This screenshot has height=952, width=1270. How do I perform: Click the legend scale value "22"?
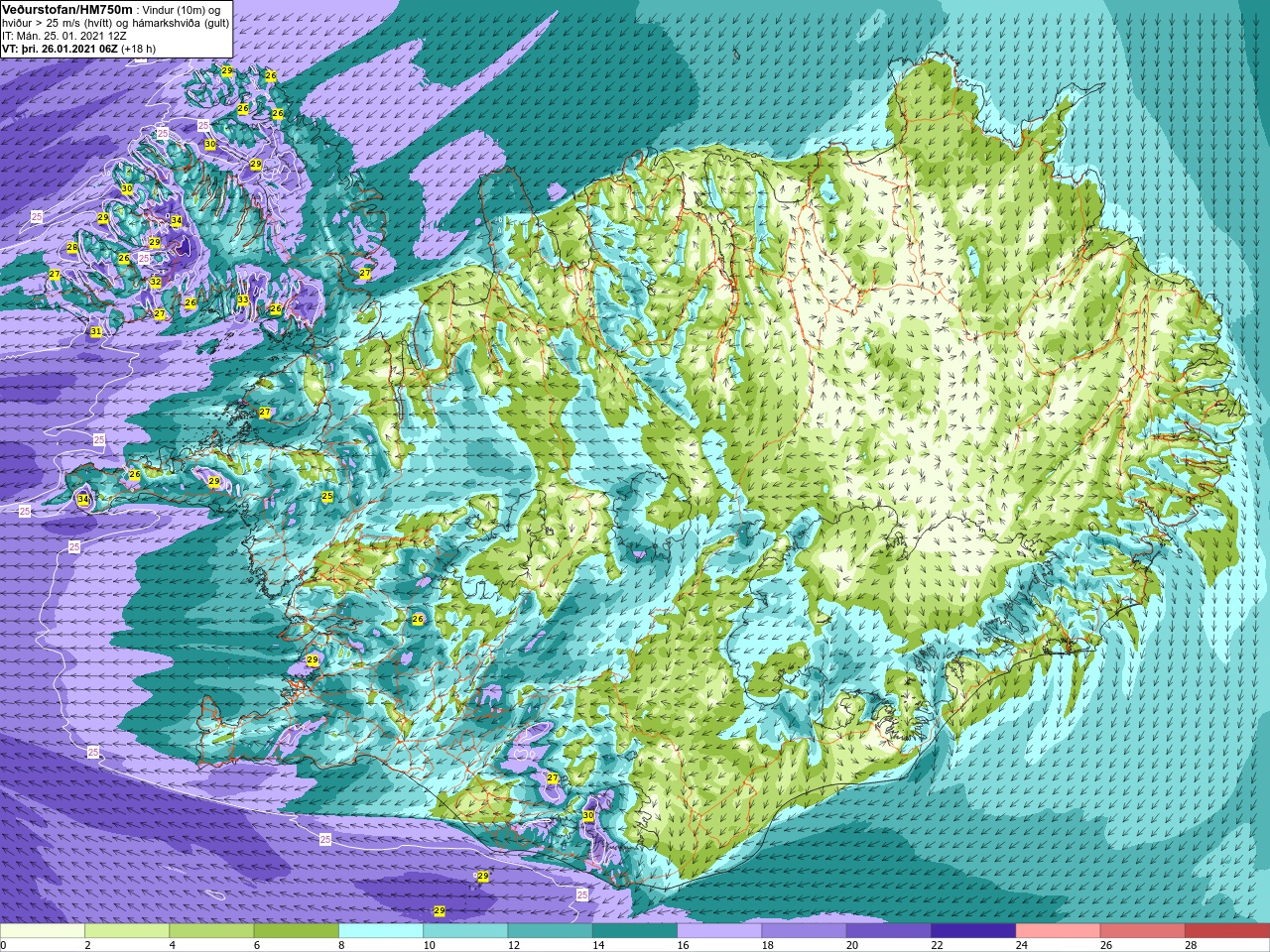pos(936,946)
